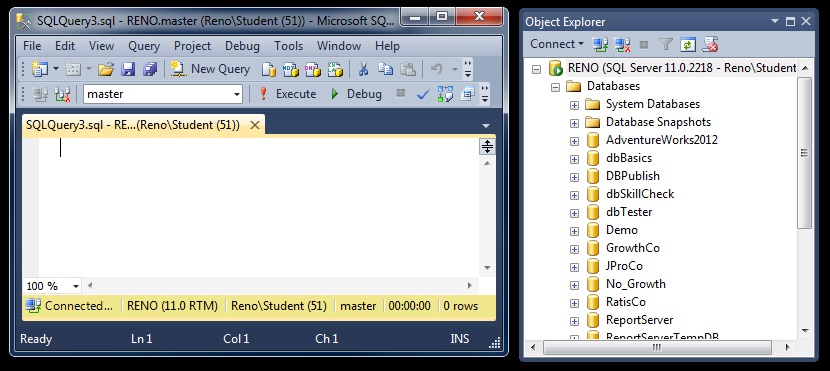Open Standard toolbar options overflow arrow
Screen dimensions: 830x371
pos(467,69)
